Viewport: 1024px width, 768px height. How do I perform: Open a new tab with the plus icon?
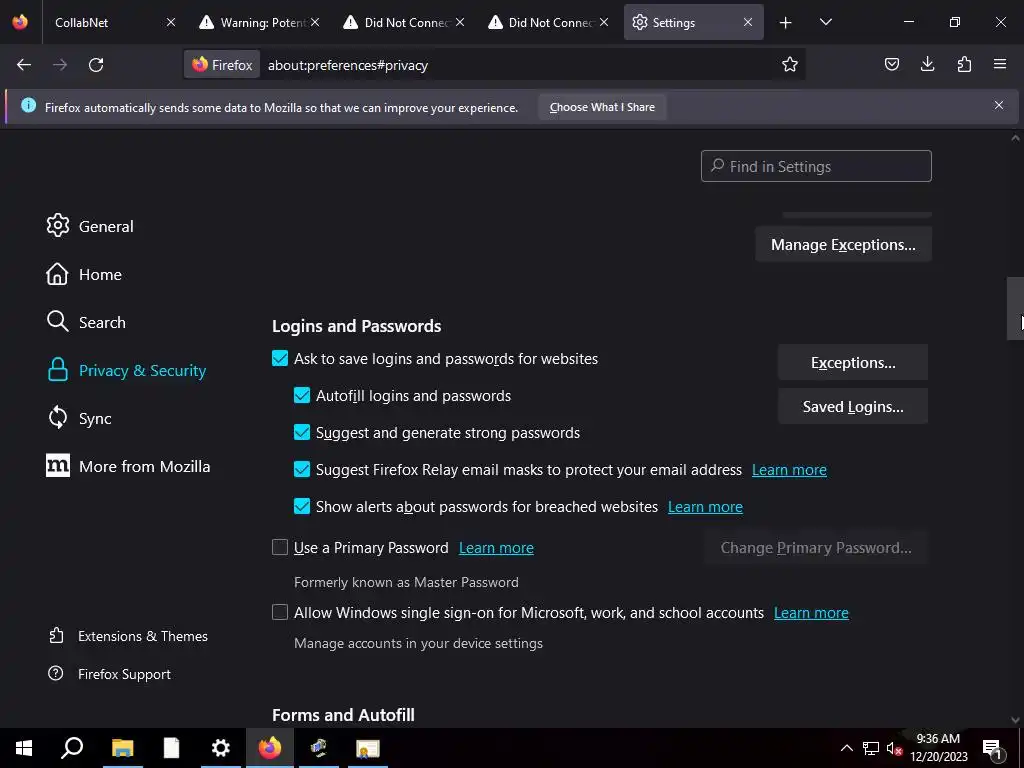pos(785,23)
